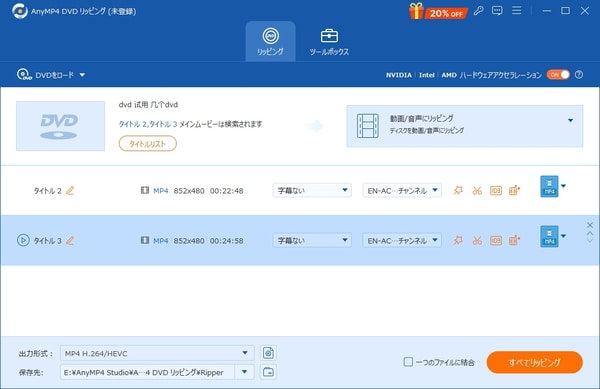Viewport: 600px width, 389px height.
Task: Open effects edit icon for タイトル 3
Action: [458, 240]
